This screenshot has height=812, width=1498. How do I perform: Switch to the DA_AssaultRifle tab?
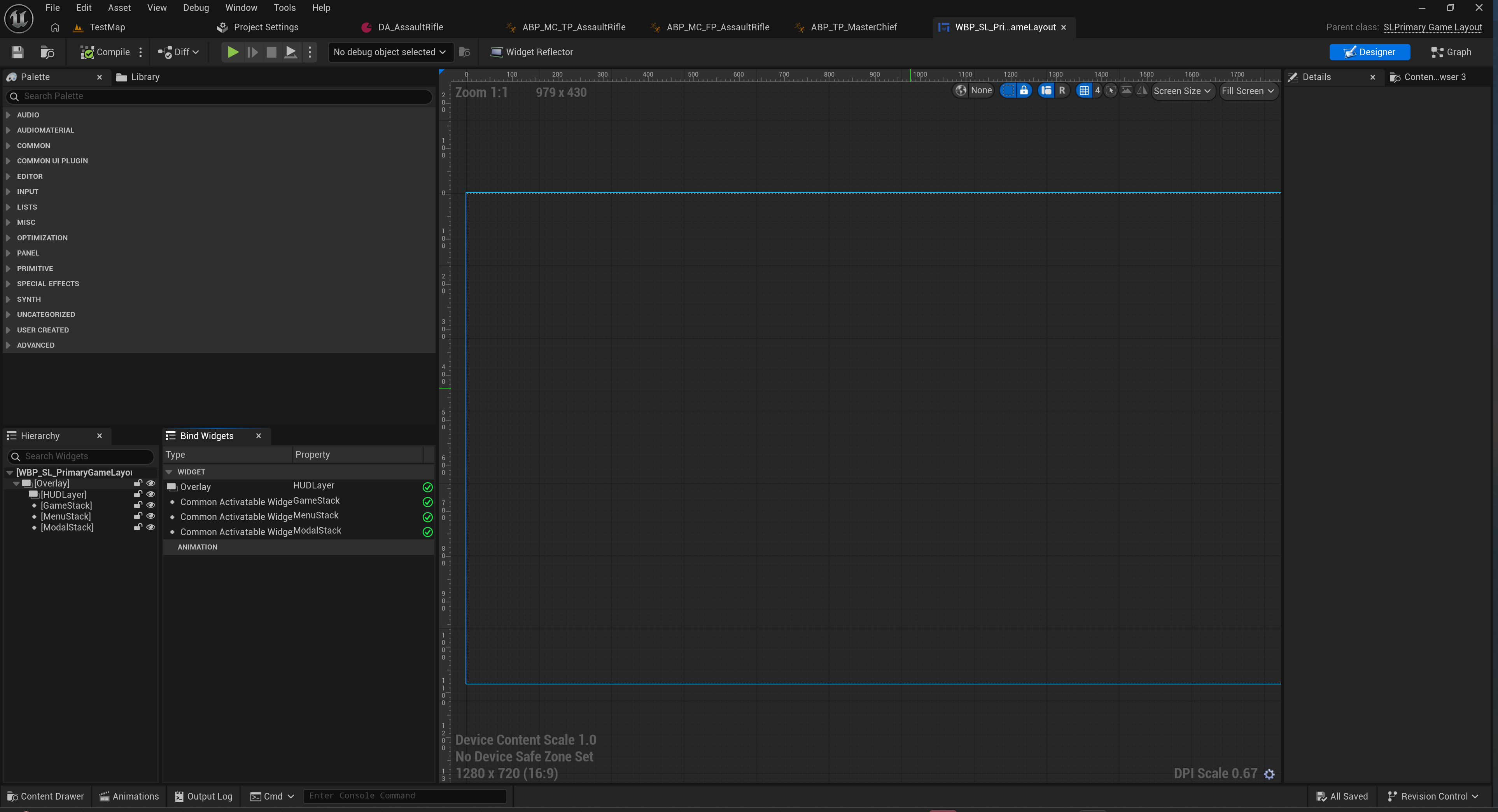(410, 27)
